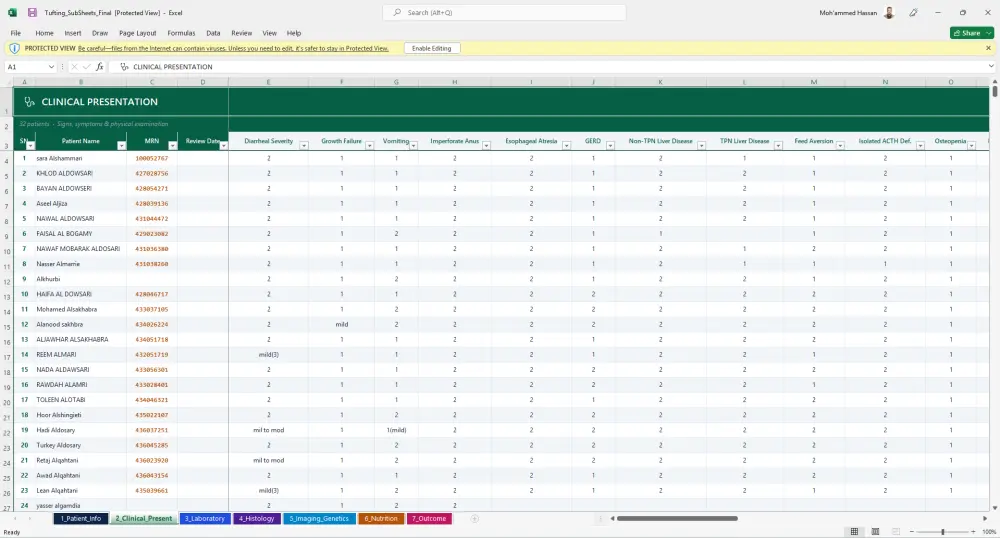Click vertical scrollbar up arrow

pos(994,82)
